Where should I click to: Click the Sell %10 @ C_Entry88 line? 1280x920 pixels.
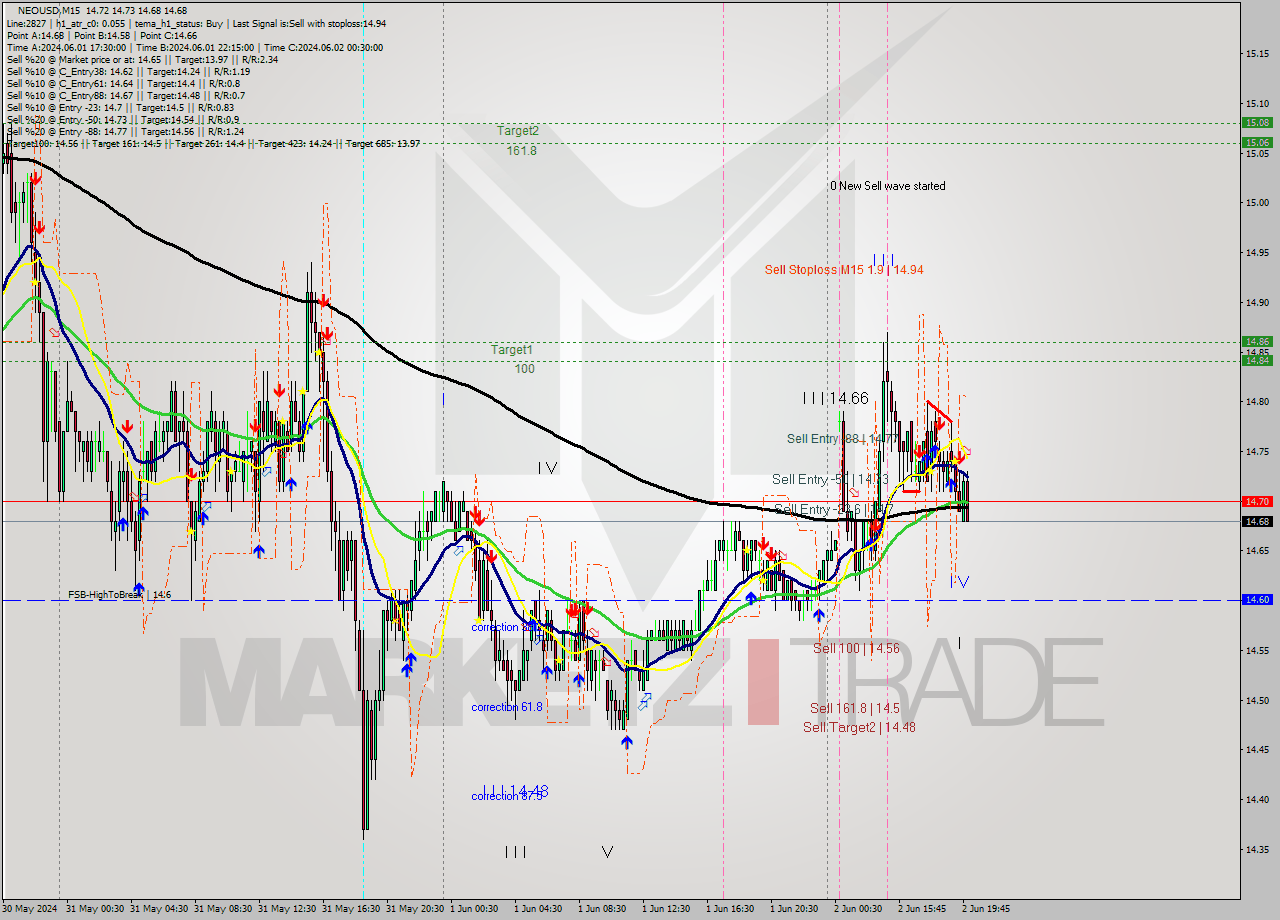pyautogui.click(x=125, y=95)
